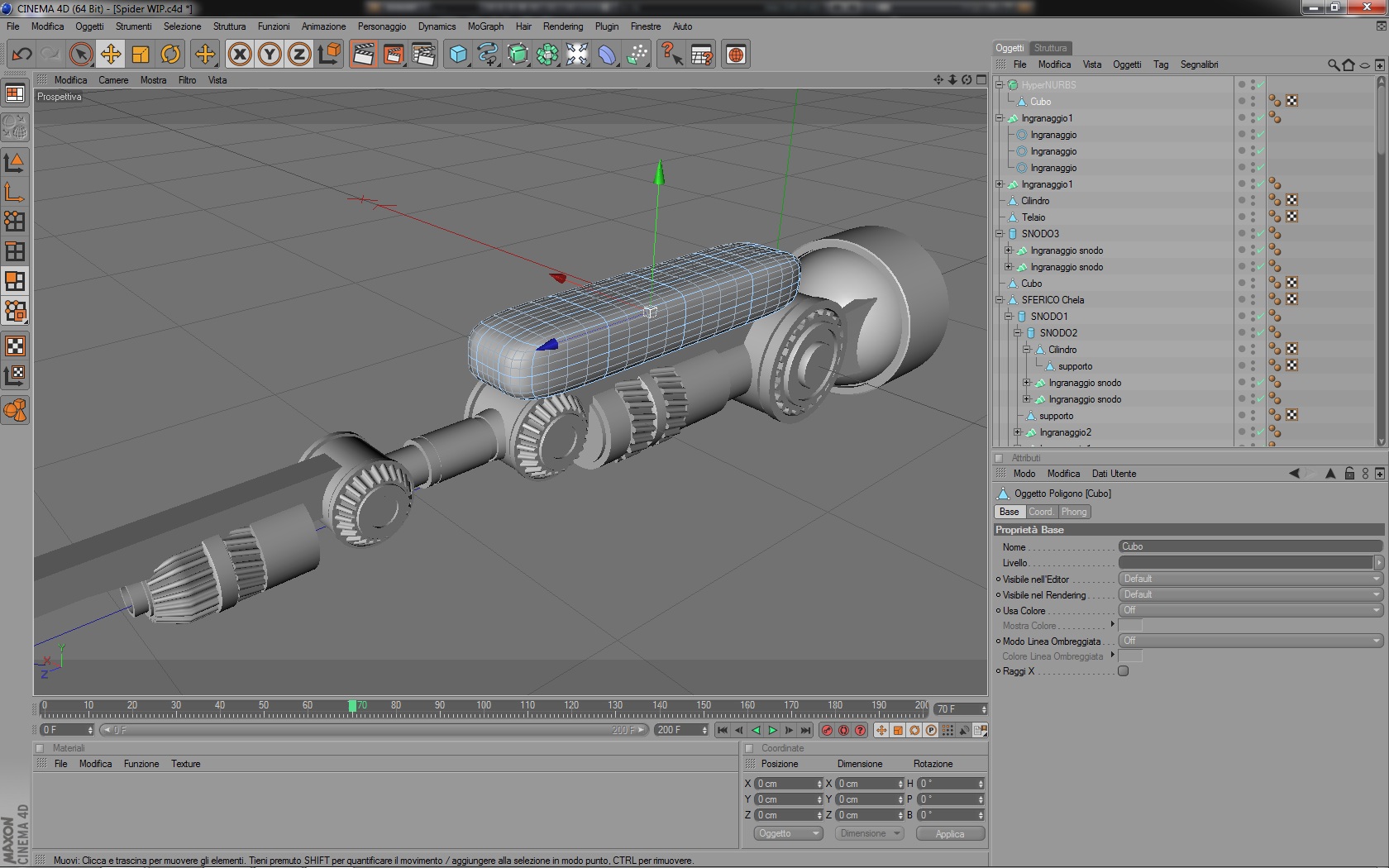
Task: Click the Undo arrow icon
Action: (x=21, y=55)
